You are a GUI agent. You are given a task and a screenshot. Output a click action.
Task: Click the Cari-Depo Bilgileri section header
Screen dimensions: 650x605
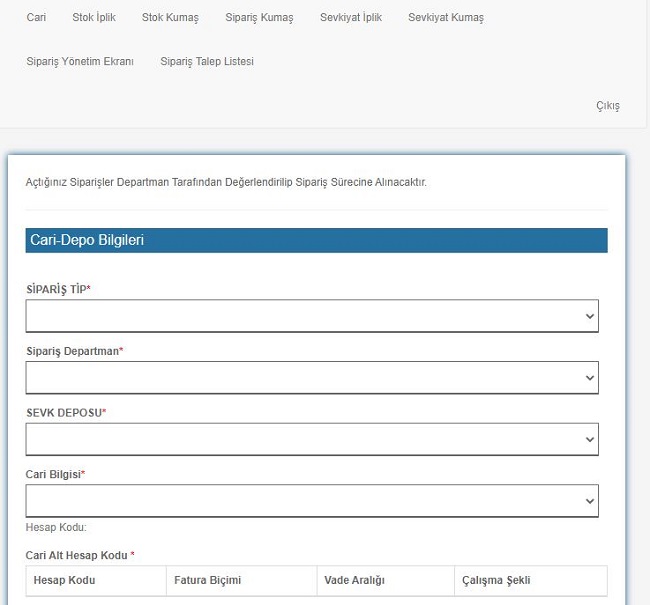pos(317,241)
